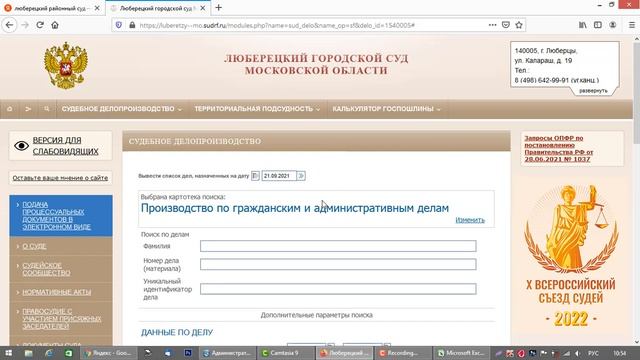Screen dimensions: 640x360
Task: Open the calendar icon beside the date field
Action: click(255, 176)
